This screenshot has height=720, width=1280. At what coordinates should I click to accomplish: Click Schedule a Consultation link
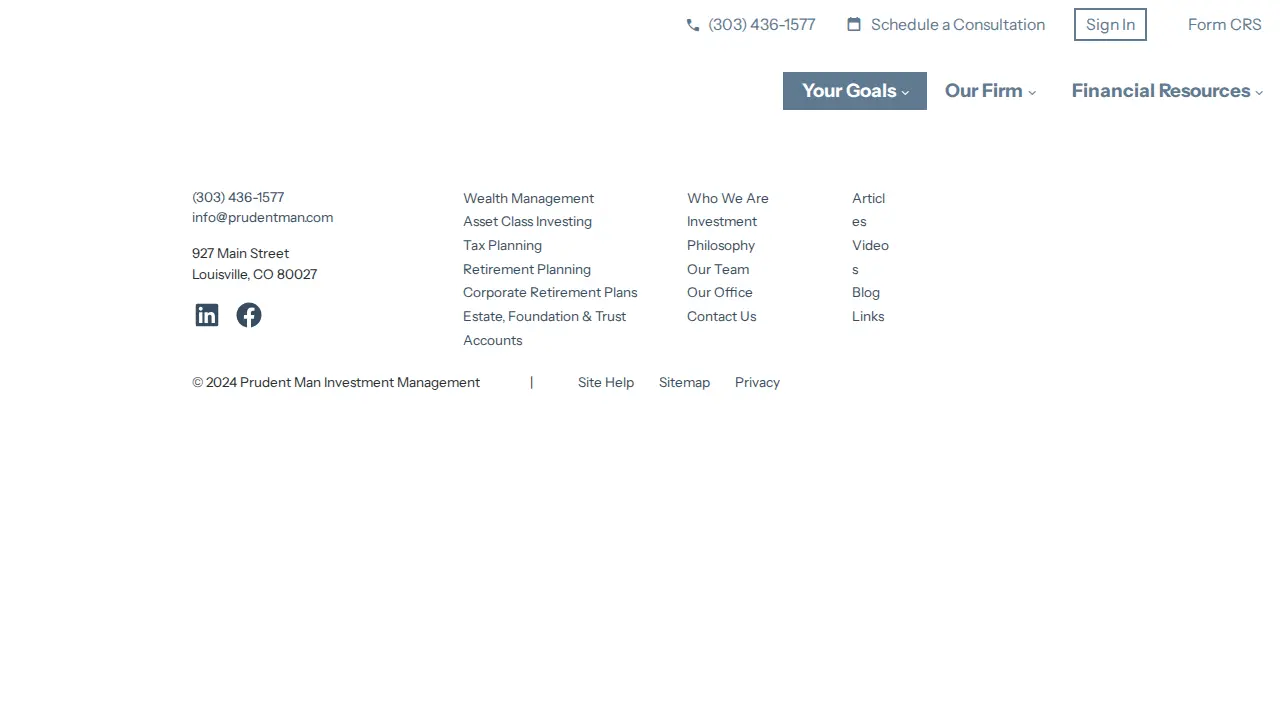coord(958,25)
